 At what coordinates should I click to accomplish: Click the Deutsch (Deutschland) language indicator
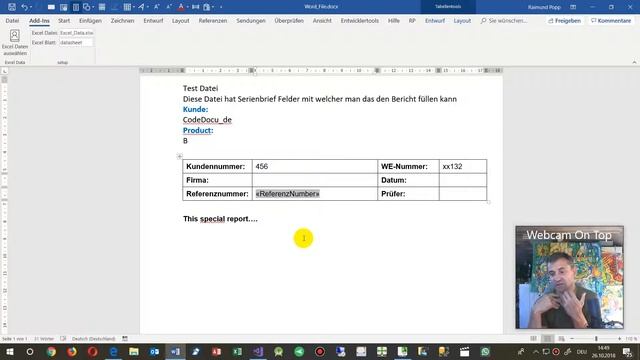click(x=94, y=339)
